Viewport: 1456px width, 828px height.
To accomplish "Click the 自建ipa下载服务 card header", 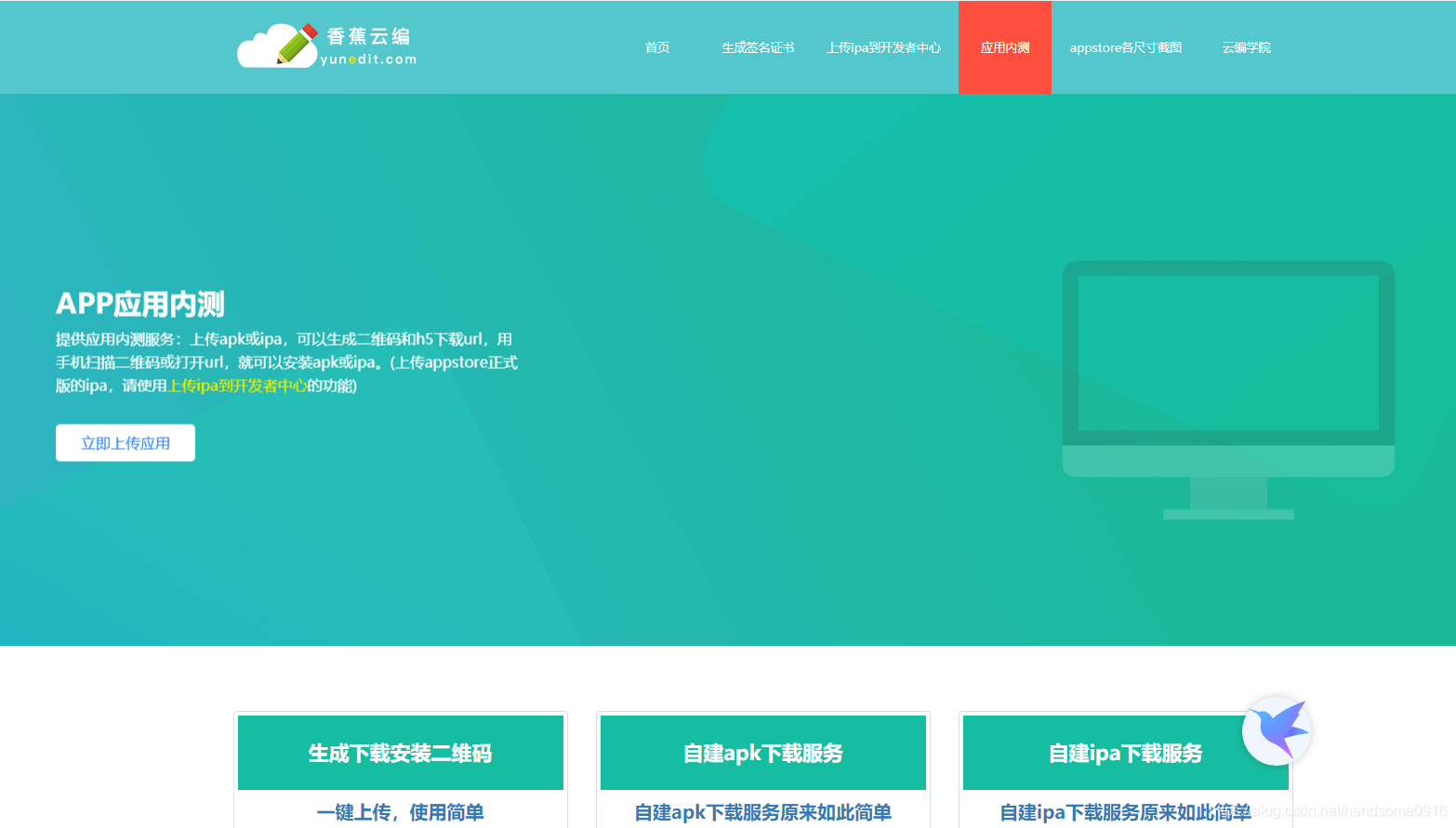I will 1126,753.
